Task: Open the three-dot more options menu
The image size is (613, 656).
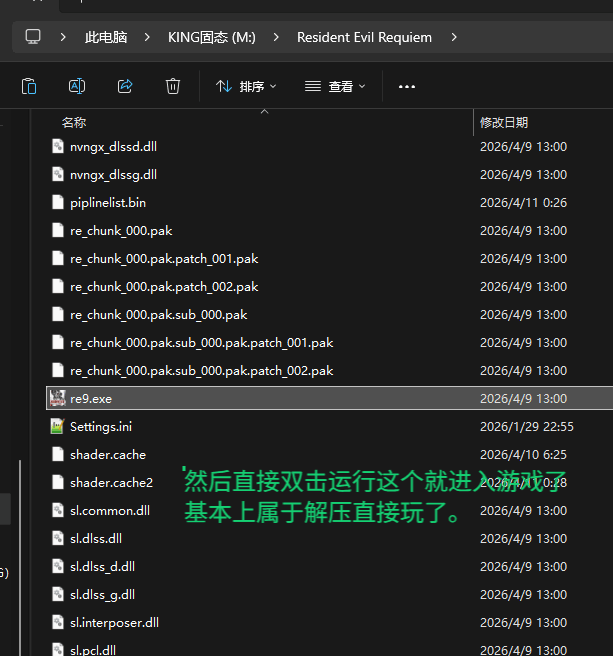Action: click(406, 87)
